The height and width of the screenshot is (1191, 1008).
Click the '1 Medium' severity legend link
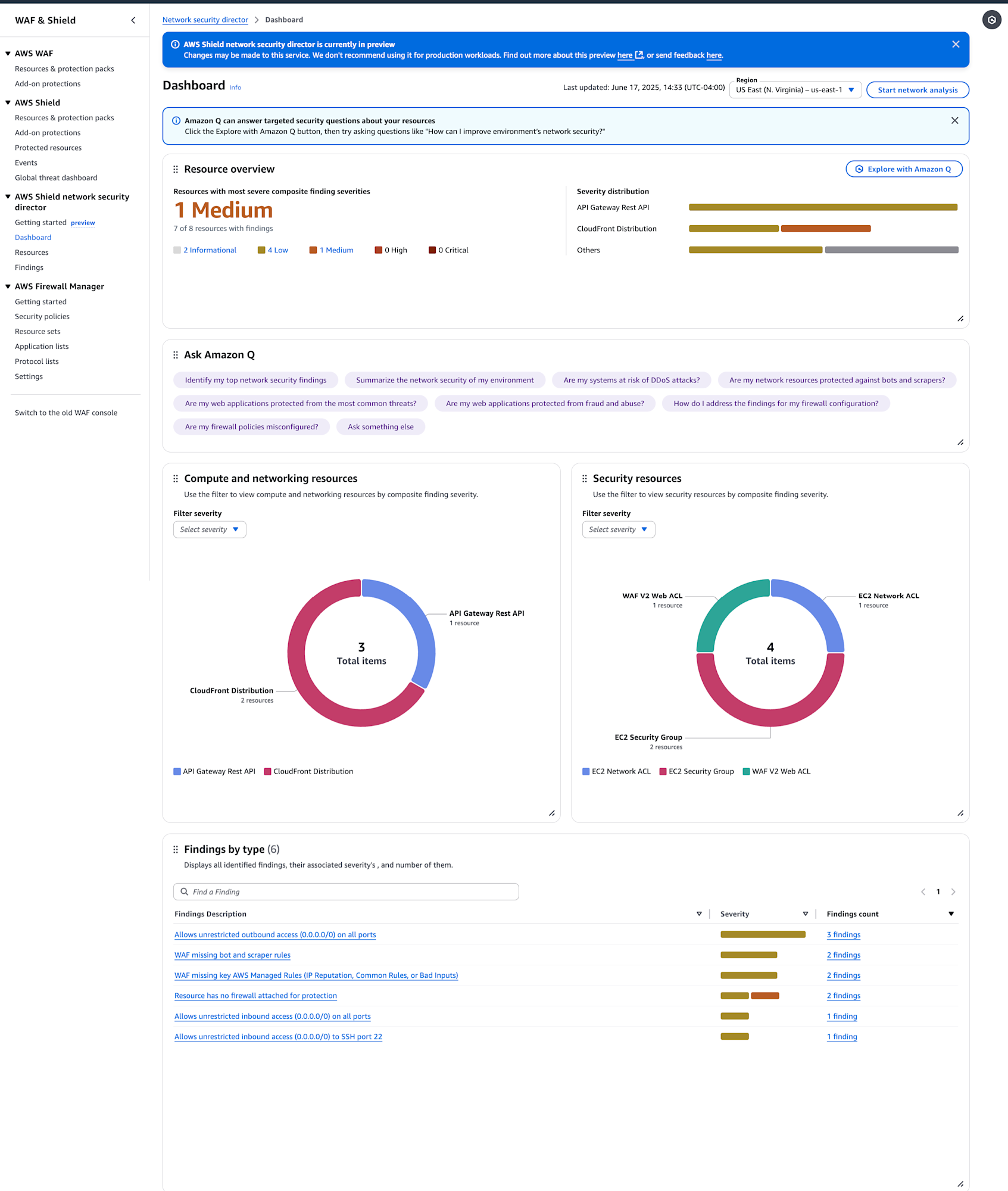pyautogui.click(x=336, y=250)
